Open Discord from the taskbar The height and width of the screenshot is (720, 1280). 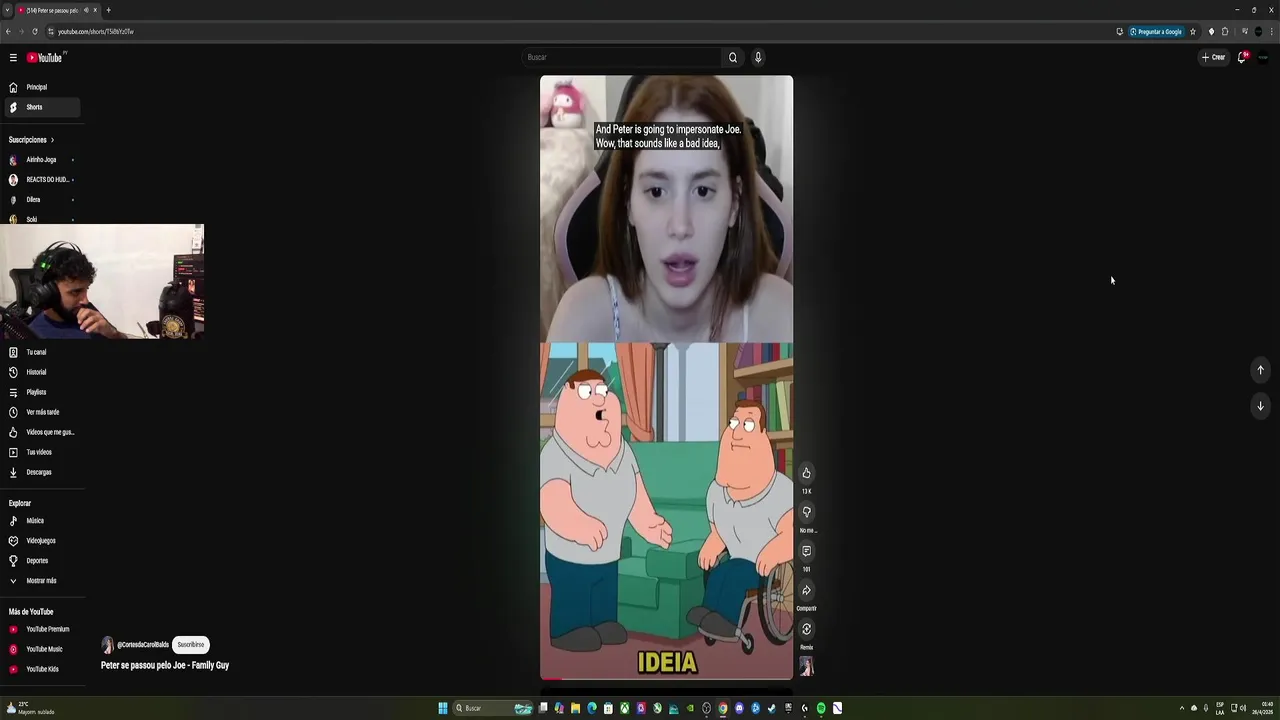pyautogui.click(x=739, y=708)
